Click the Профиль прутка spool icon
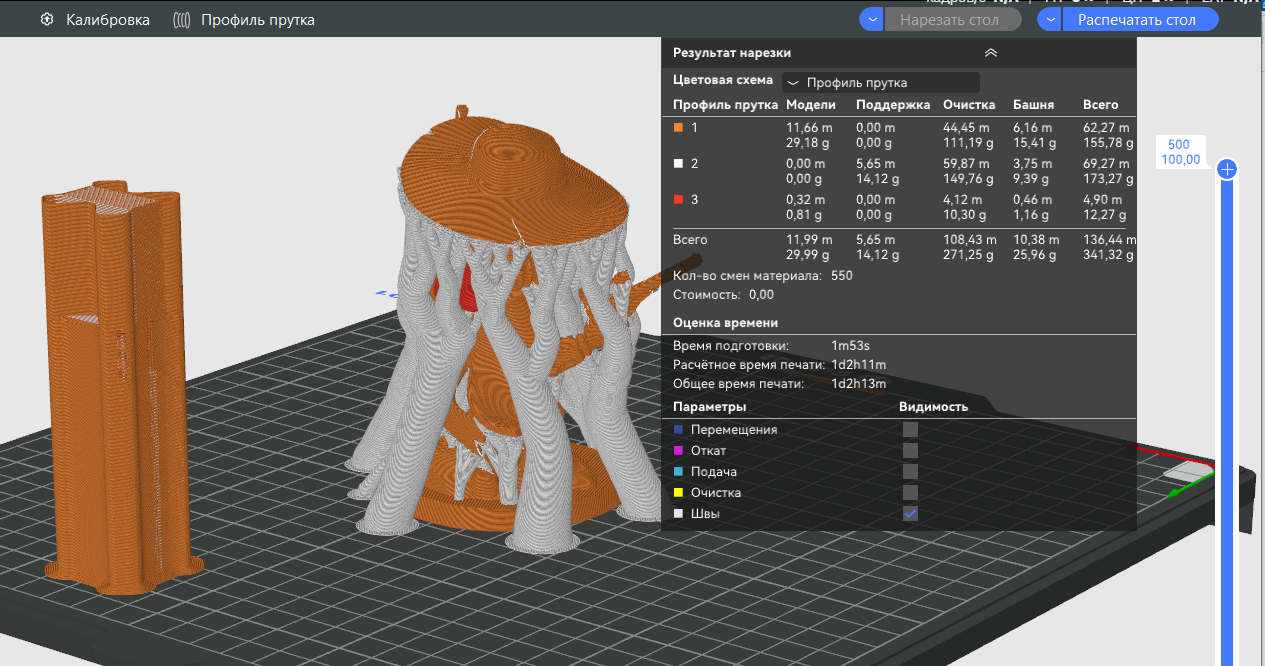The height and width of the screenshot is (666, 1265). click(x=181, y=20)
